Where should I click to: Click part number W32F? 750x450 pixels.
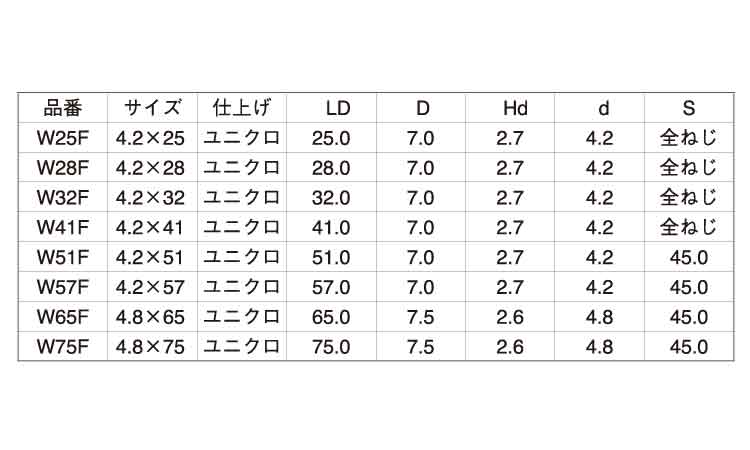63,198
